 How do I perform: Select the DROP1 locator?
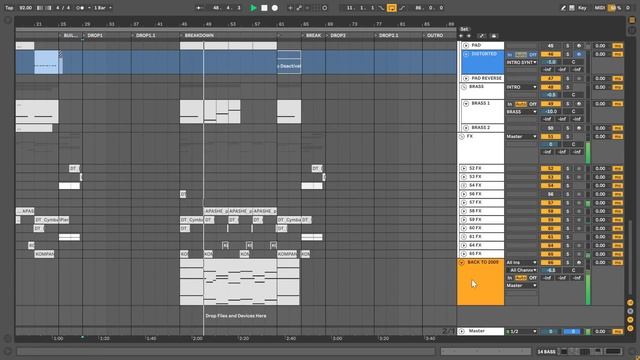(95, 36)
